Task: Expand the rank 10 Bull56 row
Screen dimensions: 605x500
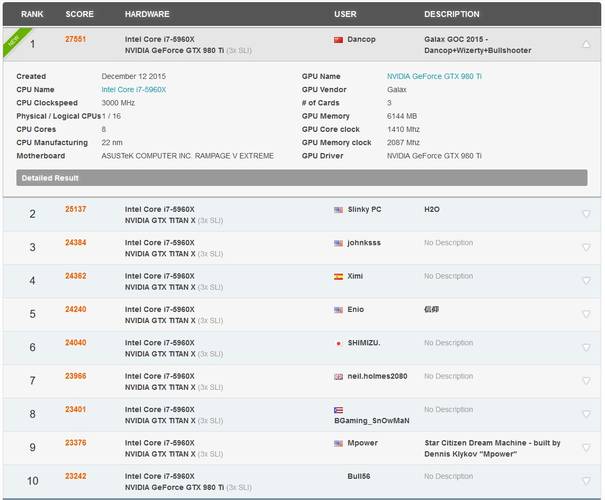Action: tap(586, 481)
